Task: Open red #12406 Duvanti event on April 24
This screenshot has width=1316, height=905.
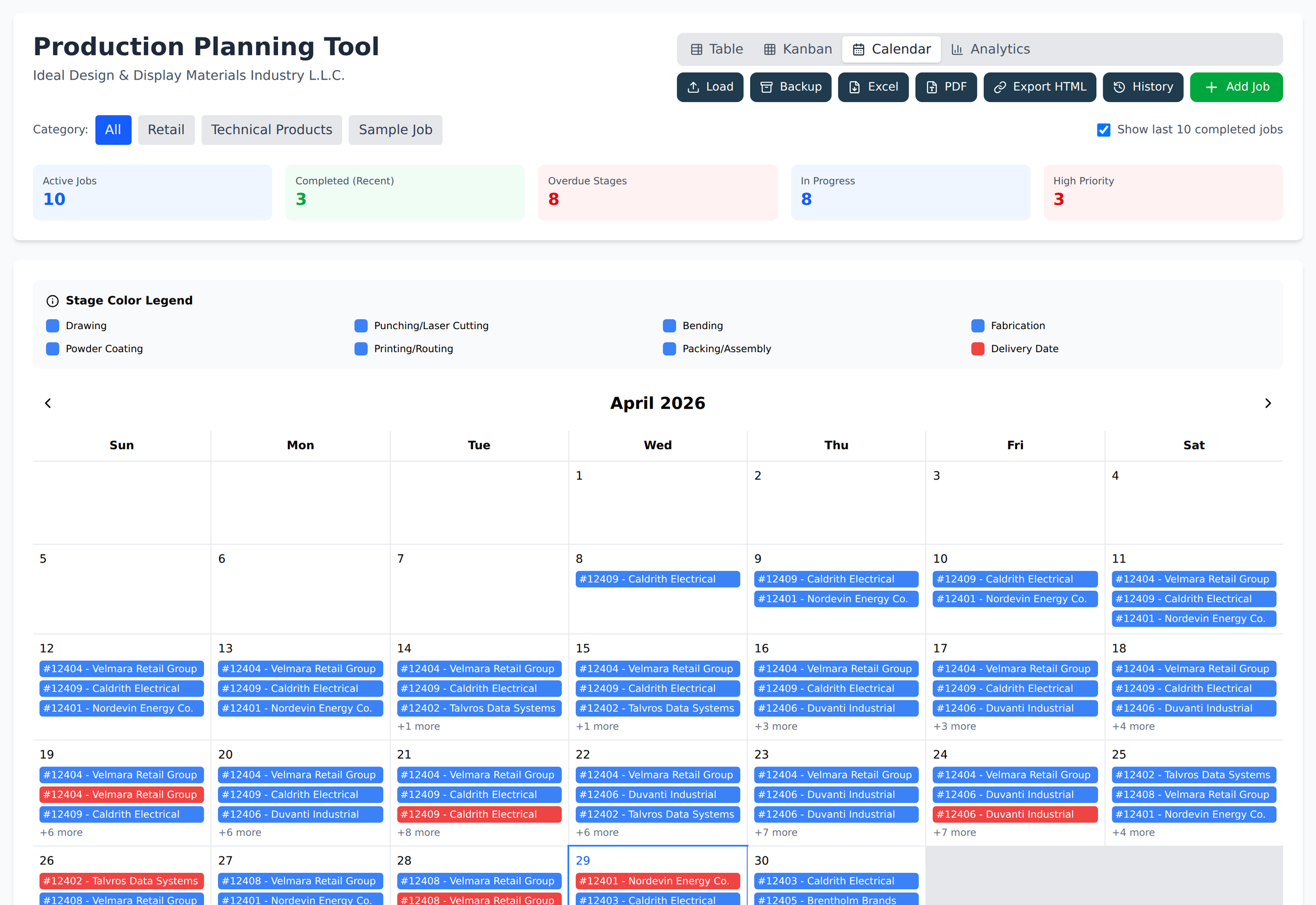Action: 1014,814
